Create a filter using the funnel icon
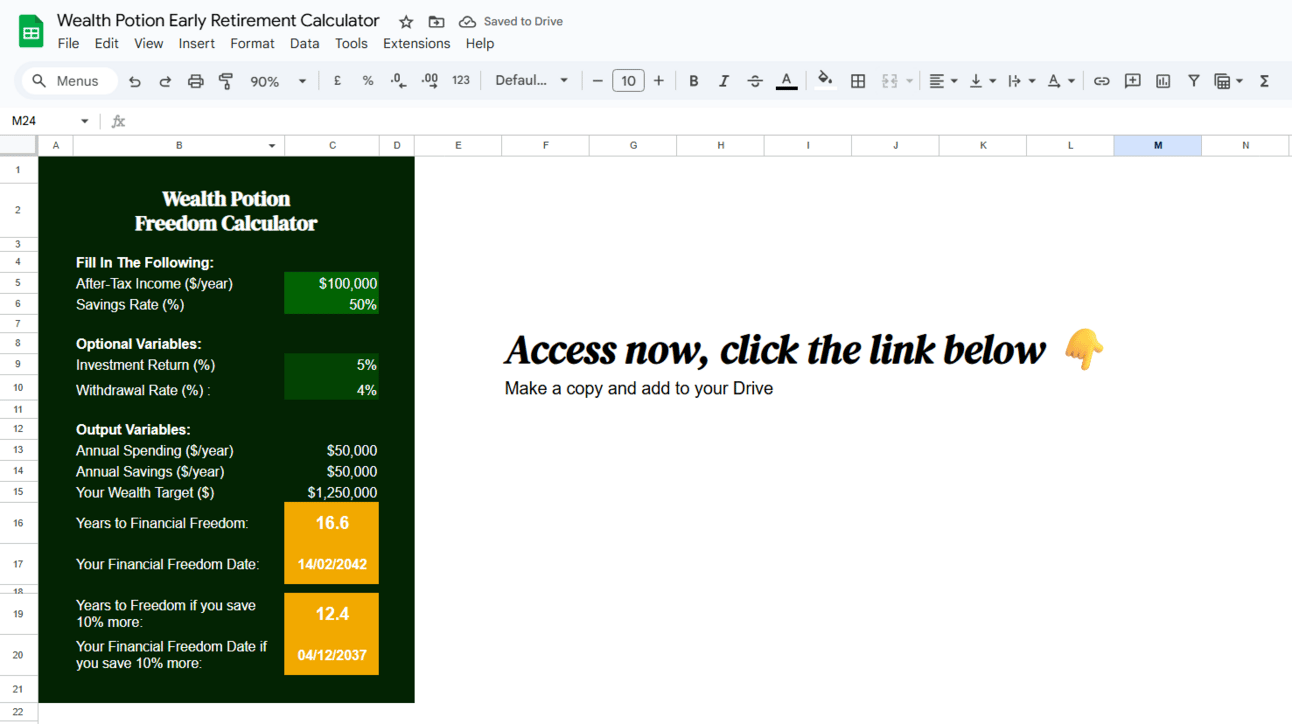This screenshot has width=1292, height=724. point(1194,81)
